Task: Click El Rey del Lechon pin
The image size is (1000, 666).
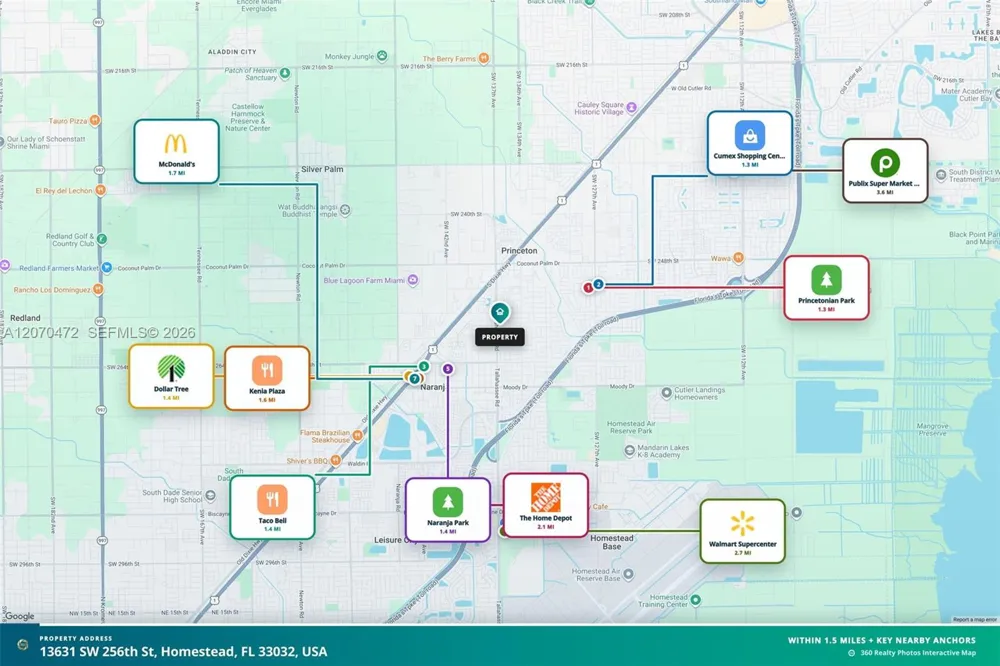Action: [100, 190]
